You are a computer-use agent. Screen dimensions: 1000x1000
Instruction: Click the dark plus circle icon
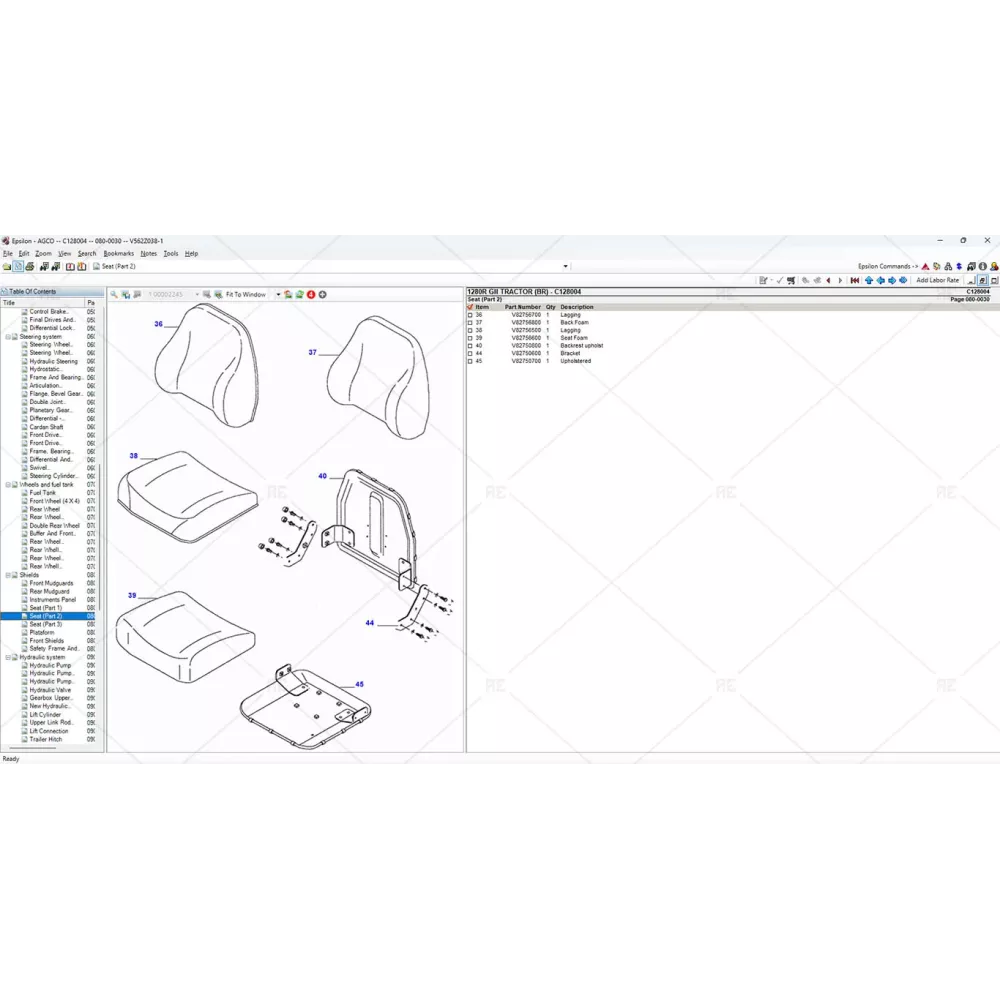(322, 295)
